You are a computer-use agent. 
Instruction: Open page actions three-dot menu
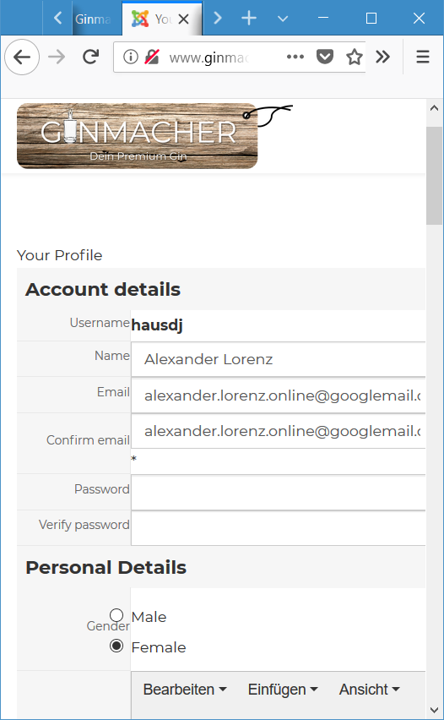(295, 57)
